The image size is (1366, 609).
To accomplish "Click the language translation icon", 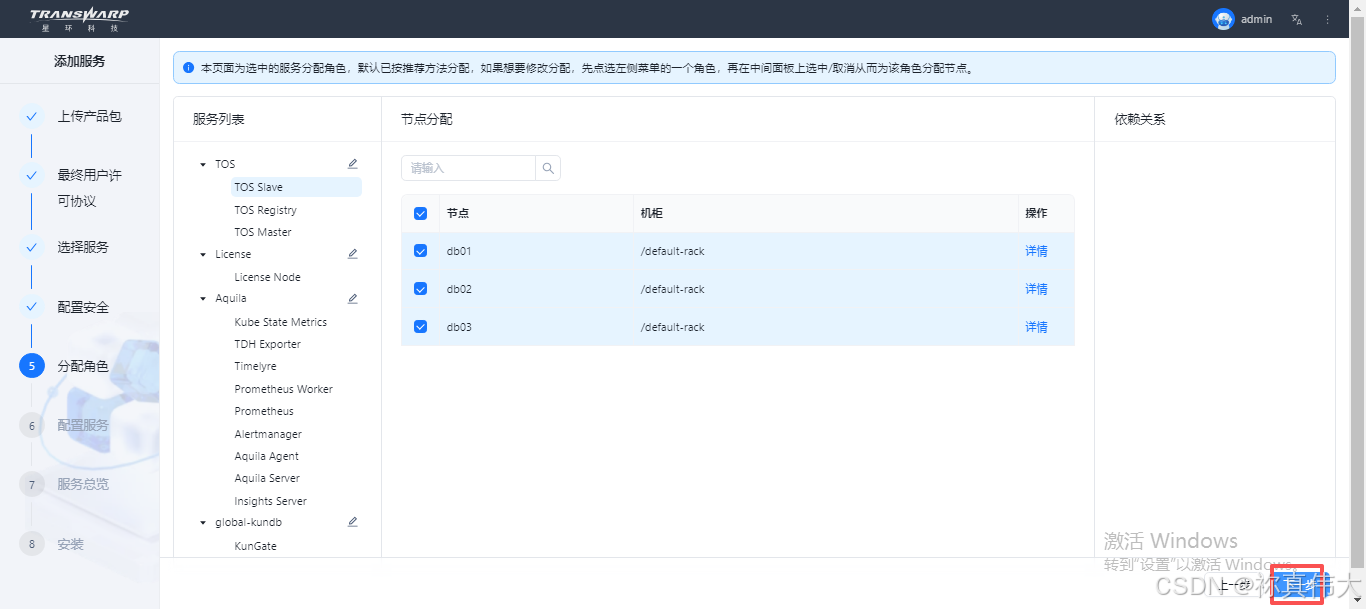I will click(1297, 19).
